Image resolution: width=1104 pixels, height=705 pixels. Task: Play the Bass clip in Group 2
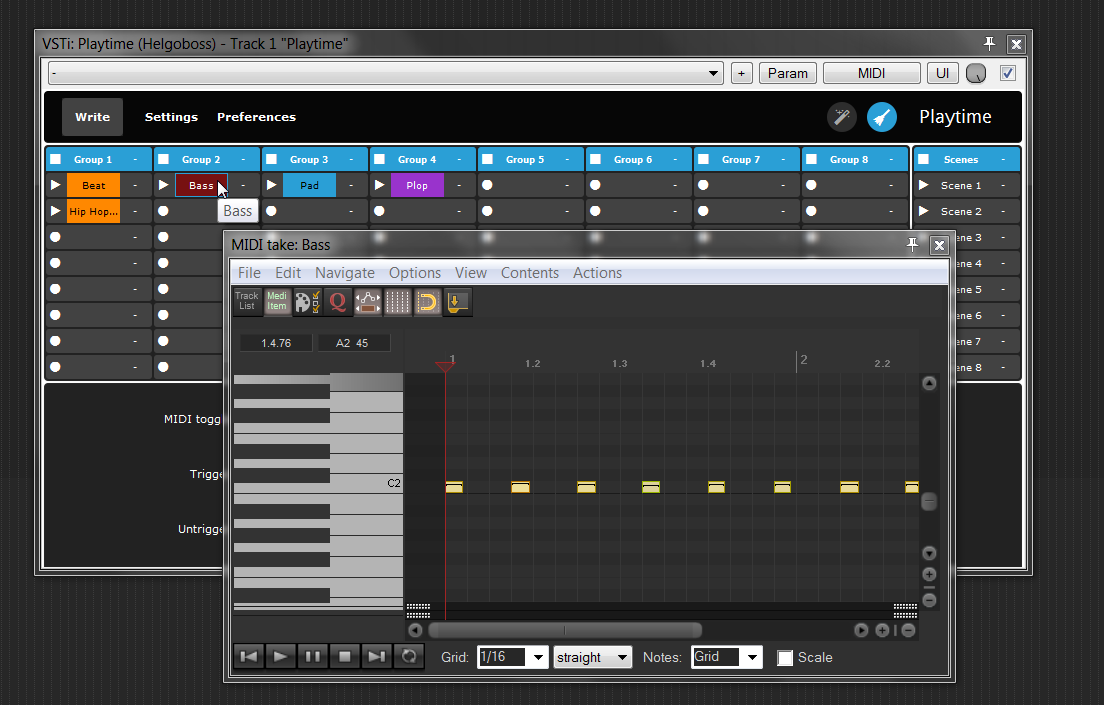[163, 185]
